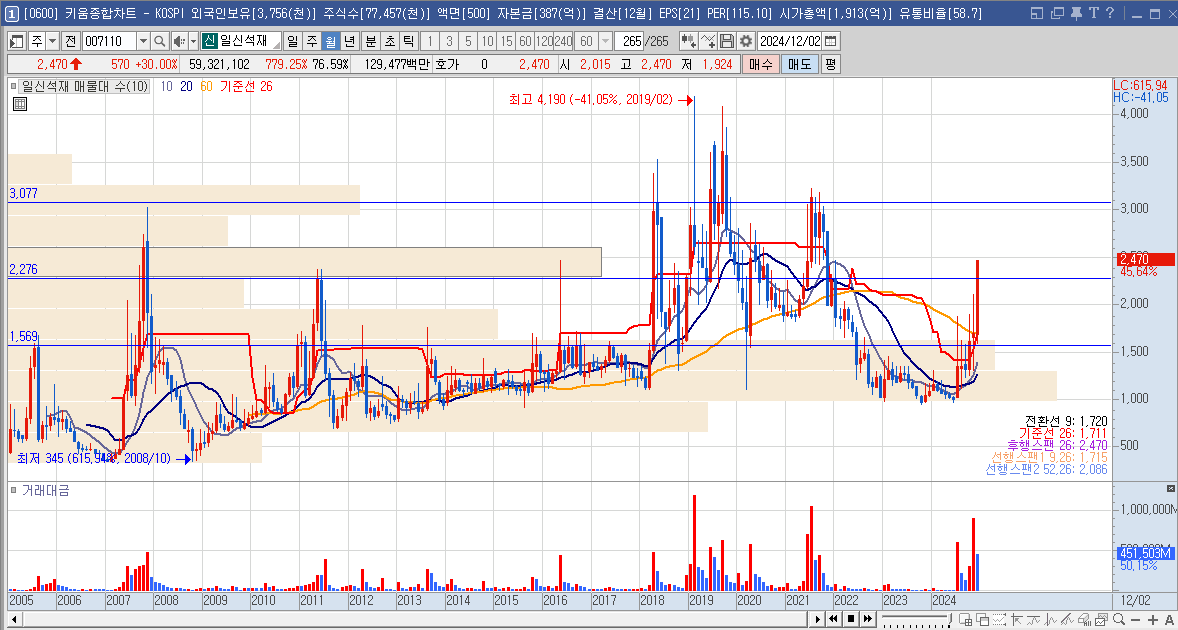Toggle the 평 button beside 매도
This screenshot has height=630, width=1178.
pos(830,65)
